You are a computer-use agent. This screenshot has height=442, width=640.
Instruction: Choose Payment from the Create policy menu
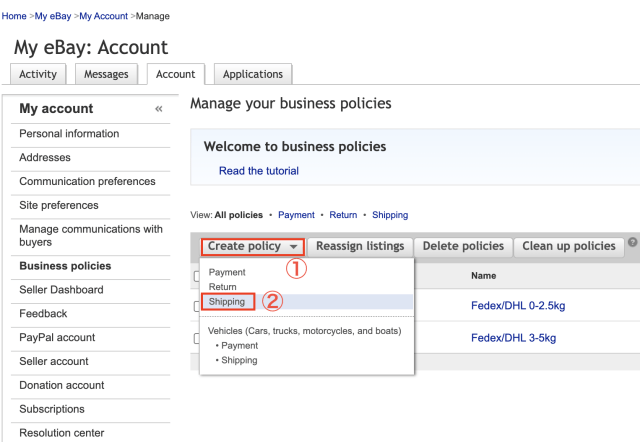coord(227,272)
